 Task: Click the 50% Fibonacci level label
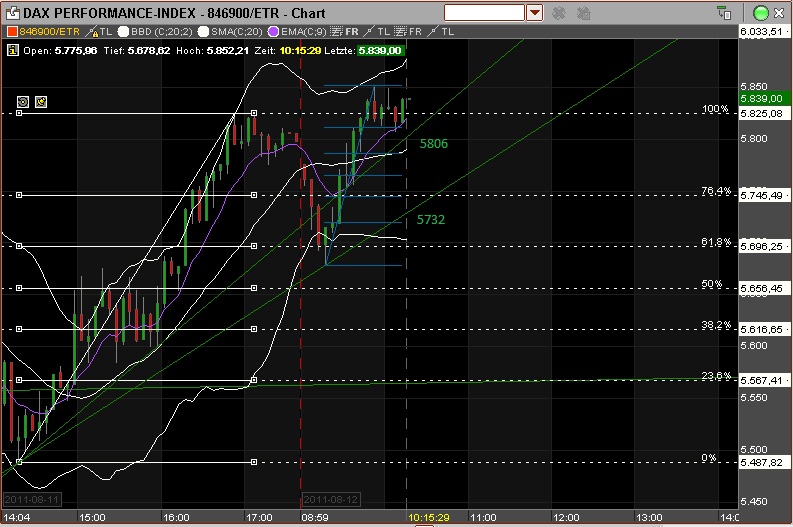tap(711, 284)
